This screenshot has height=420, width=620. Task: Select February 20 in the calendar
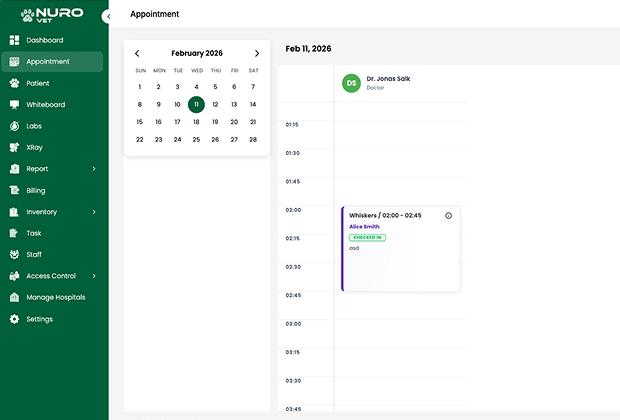click(x=234, y=122)
